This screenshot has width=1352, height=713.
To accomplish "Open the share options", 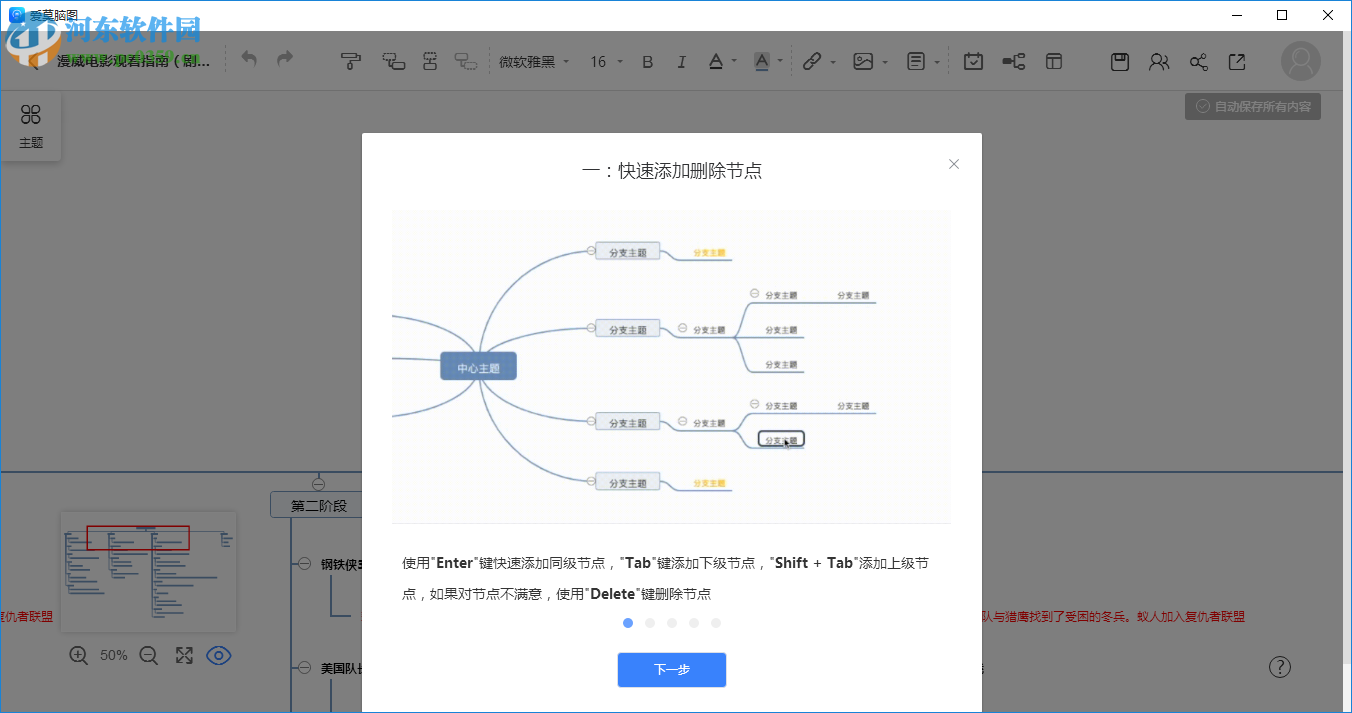I will [1198, 61].
